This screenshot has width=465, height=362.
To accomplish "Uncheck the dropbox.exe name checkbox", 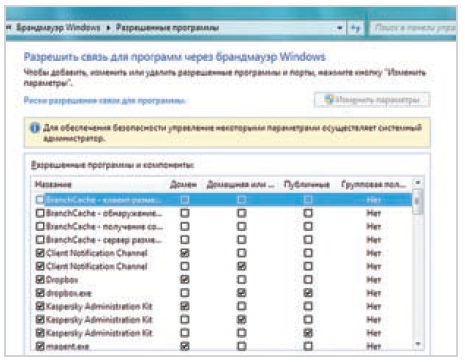I will click(x=40, y=293).
